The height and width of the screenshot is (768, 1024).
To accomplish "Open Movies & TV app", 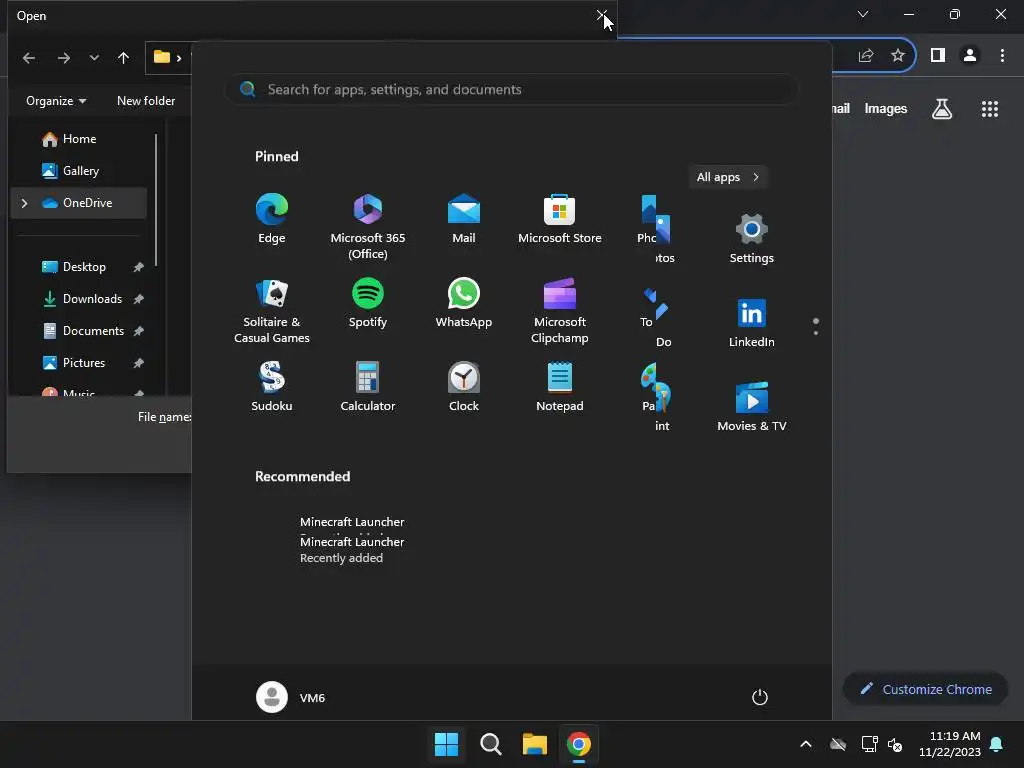I will coord(752,406).
